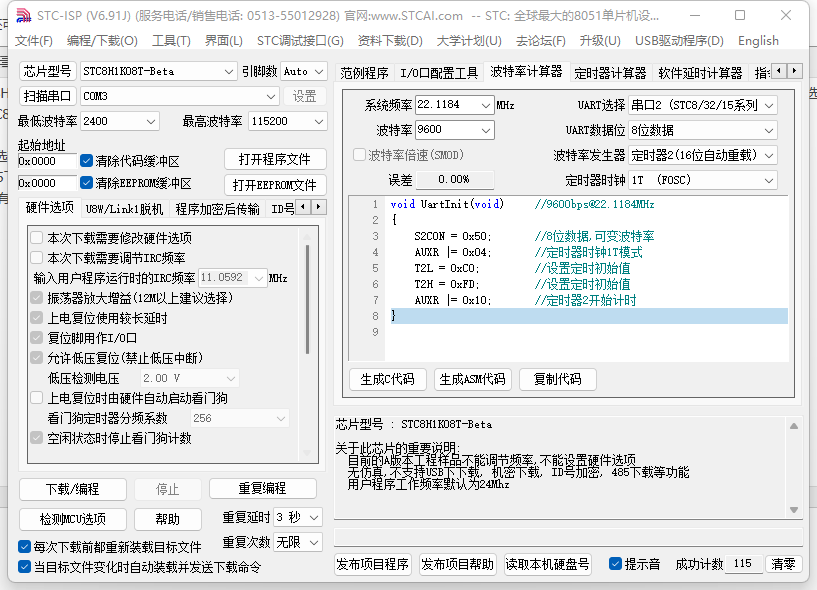The image size is (817, 590).
Task: Click scroll down arrow of chip info log
Action: coord(794,510)
